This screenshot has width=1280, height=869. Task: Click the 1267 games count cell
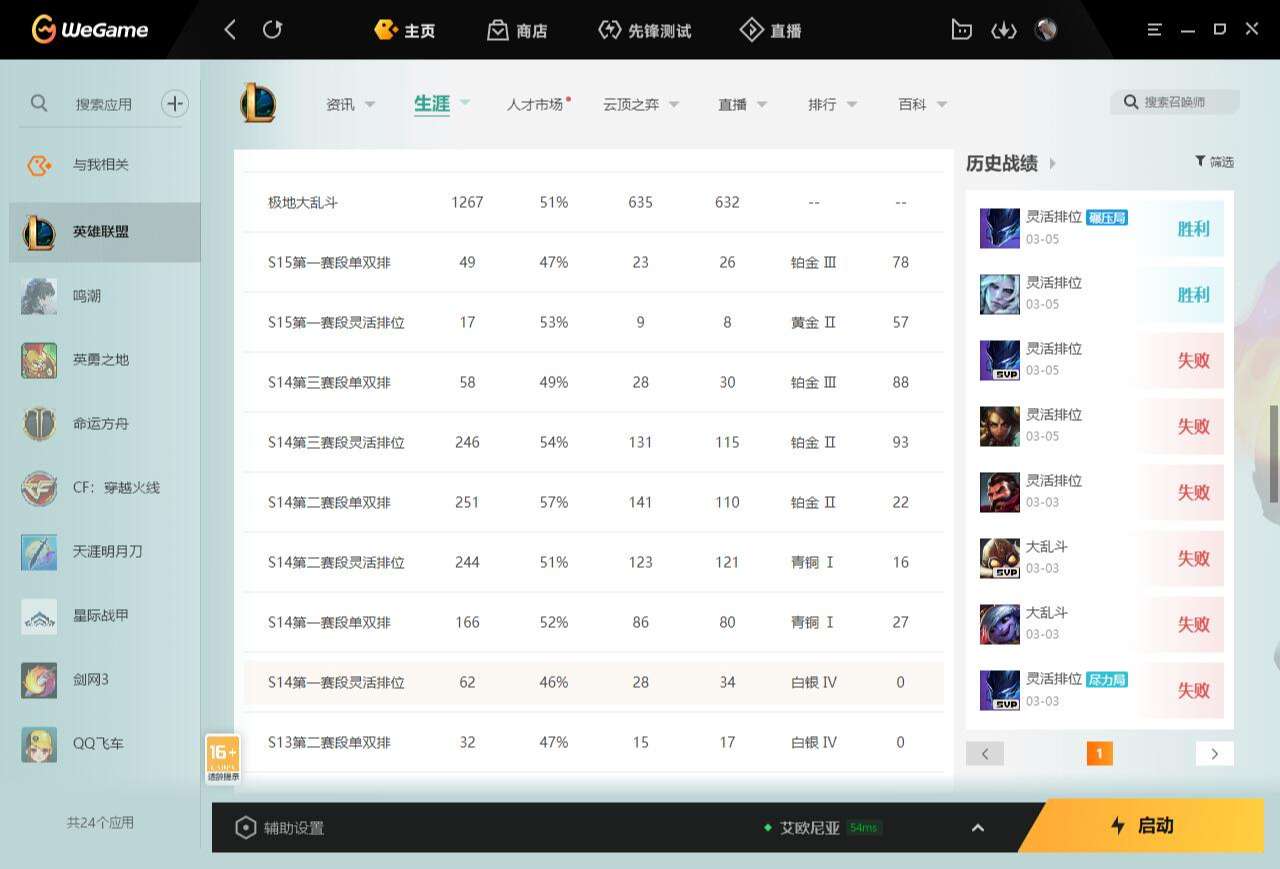point(467,202)
